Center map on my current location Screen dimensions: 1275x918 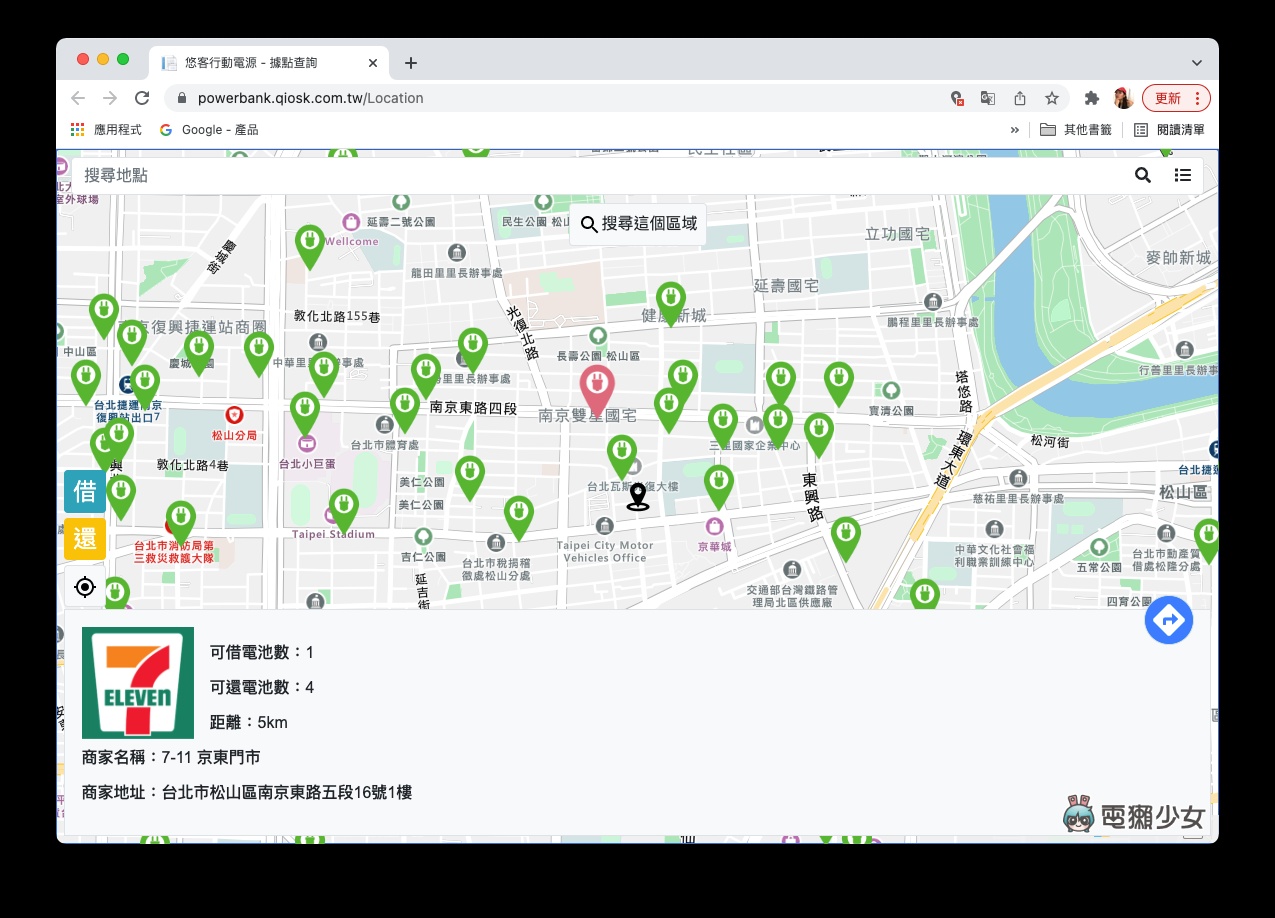(x=85, y=587)
